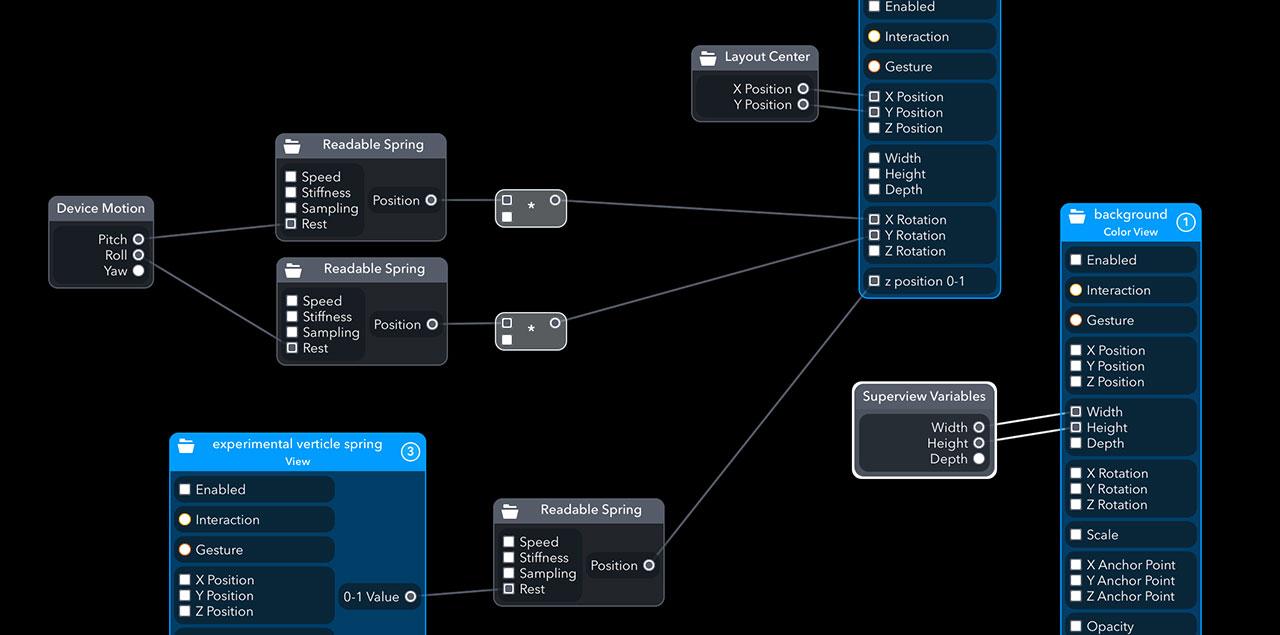Image resolution: width=1280 pixels, height=635 pixels.
Task: Click Width output port in Superview Variables
Action: click(x=979, y=427)
